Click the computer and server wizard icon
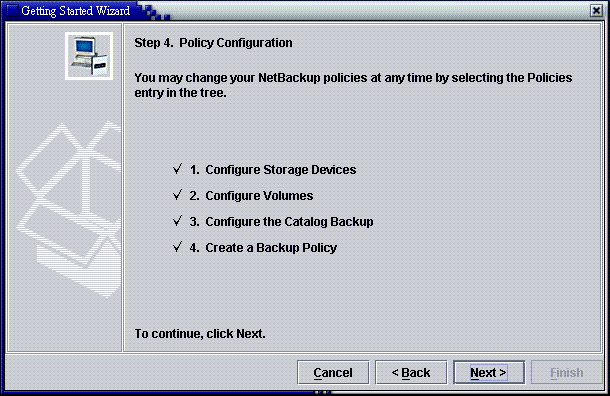This screenshot has height=396, width=610. pos(89,56)
